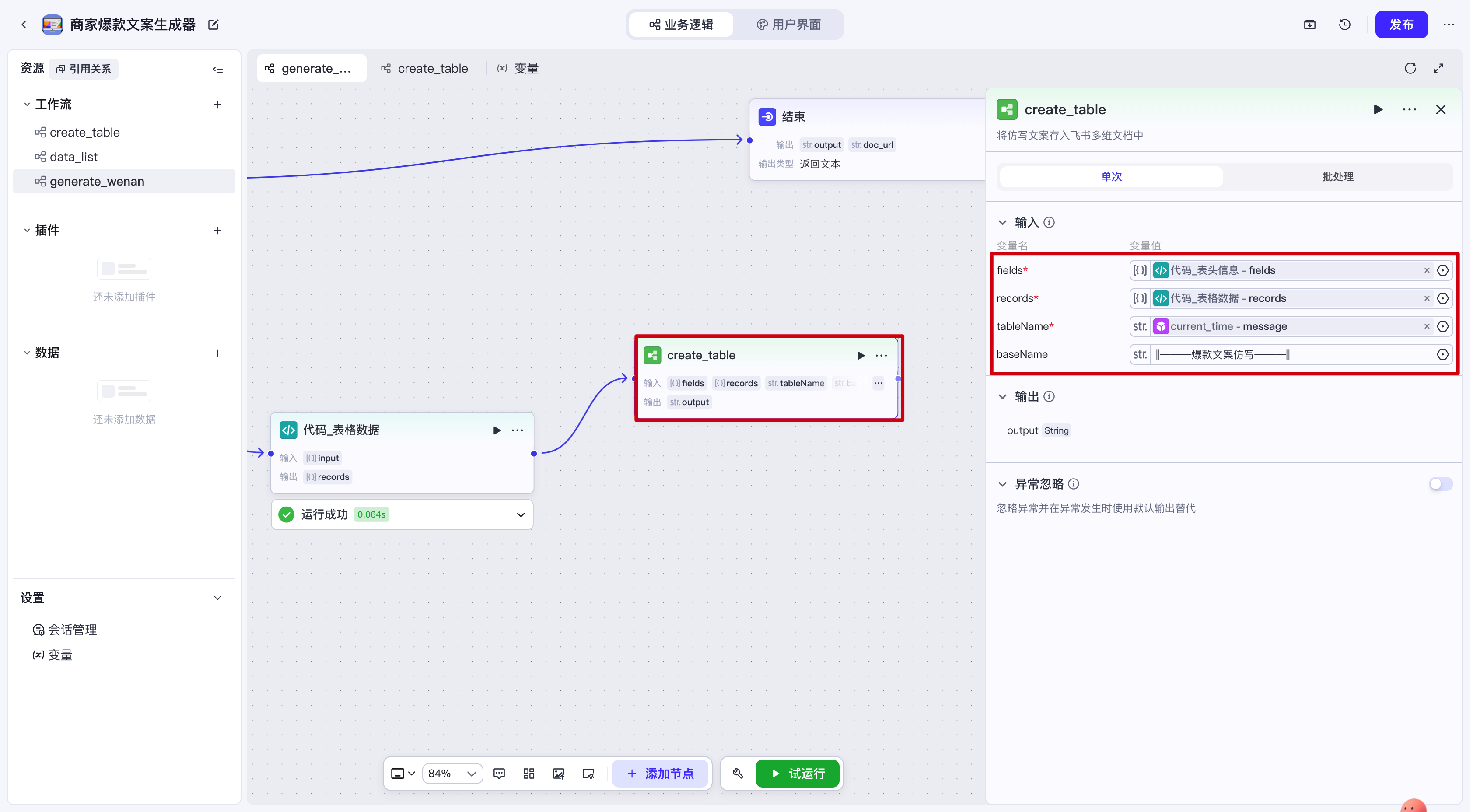Image resolution: width=1470 pixels, height=812 pixels.
Task: Select the 批处理 mode option
Action: click(x=1337, y=177)
